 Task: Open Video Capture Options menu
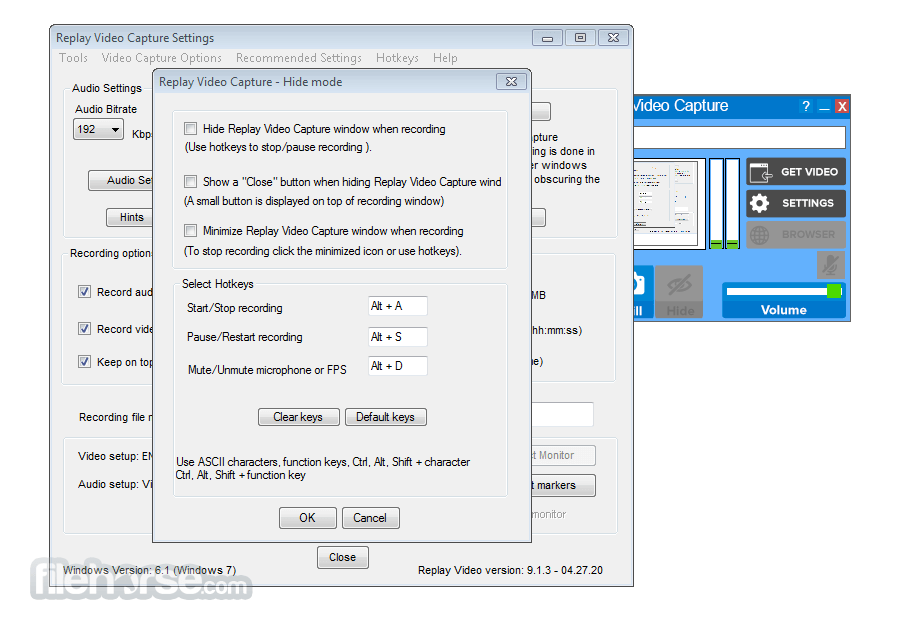point(161,58)
